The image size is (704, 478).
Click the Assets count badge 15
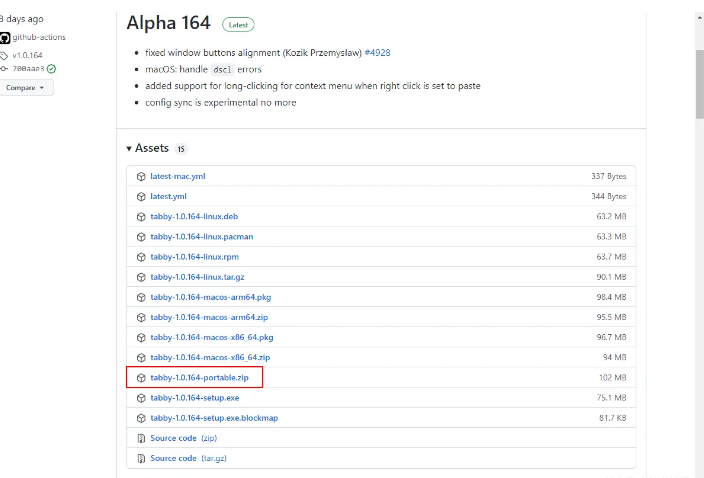click(180, 149)
